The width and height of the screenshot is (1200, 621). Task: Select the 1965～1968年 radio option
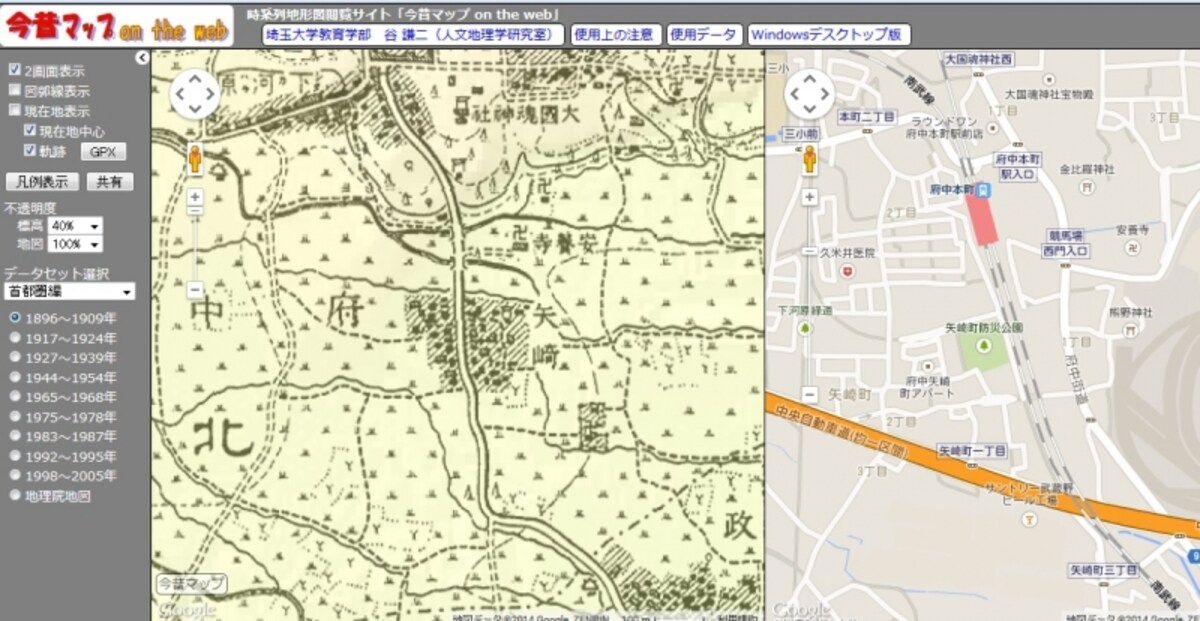click(x=15, y=397)
